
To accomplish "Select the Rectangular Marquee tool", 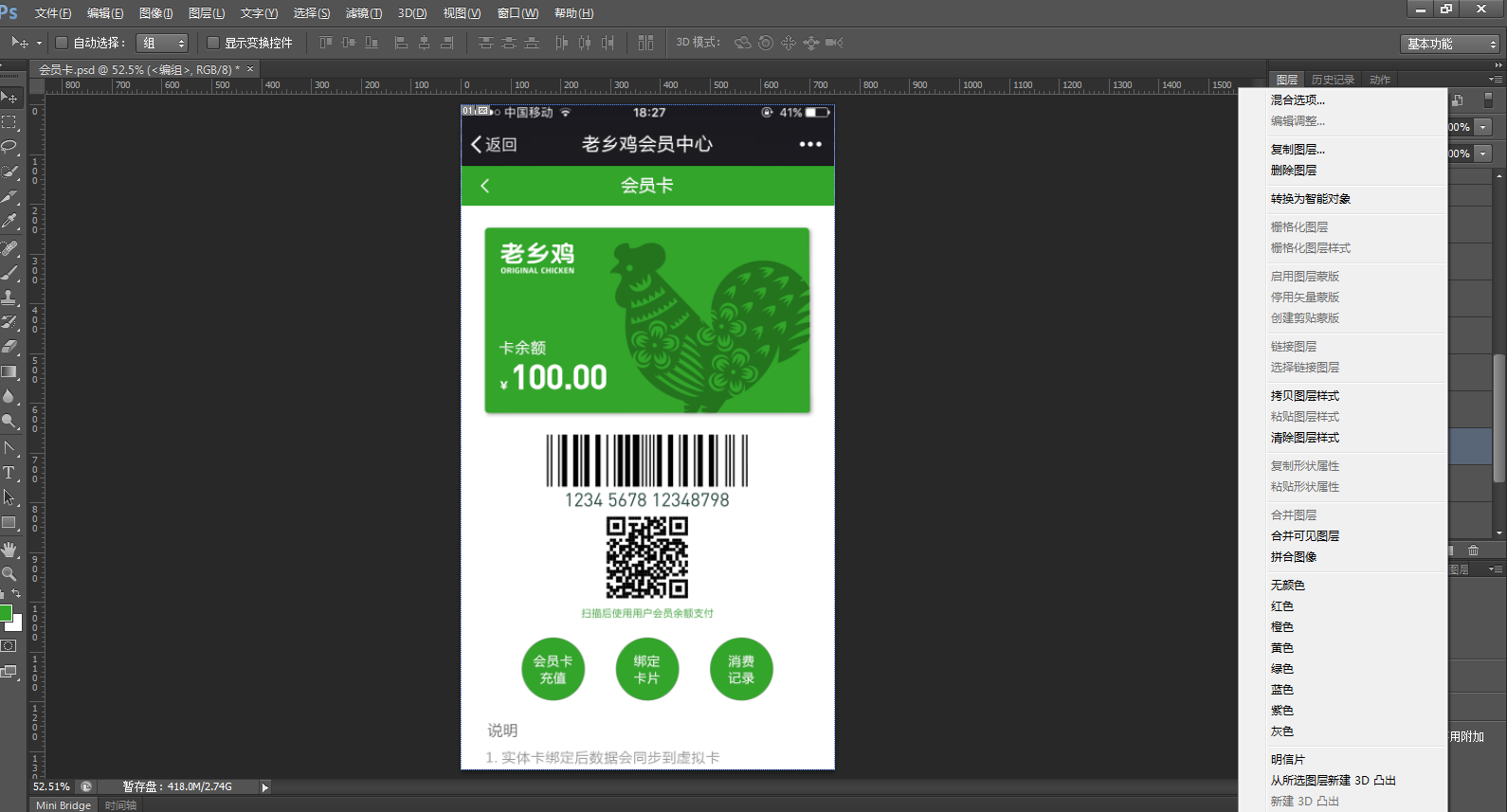I will tap(9, 122).
